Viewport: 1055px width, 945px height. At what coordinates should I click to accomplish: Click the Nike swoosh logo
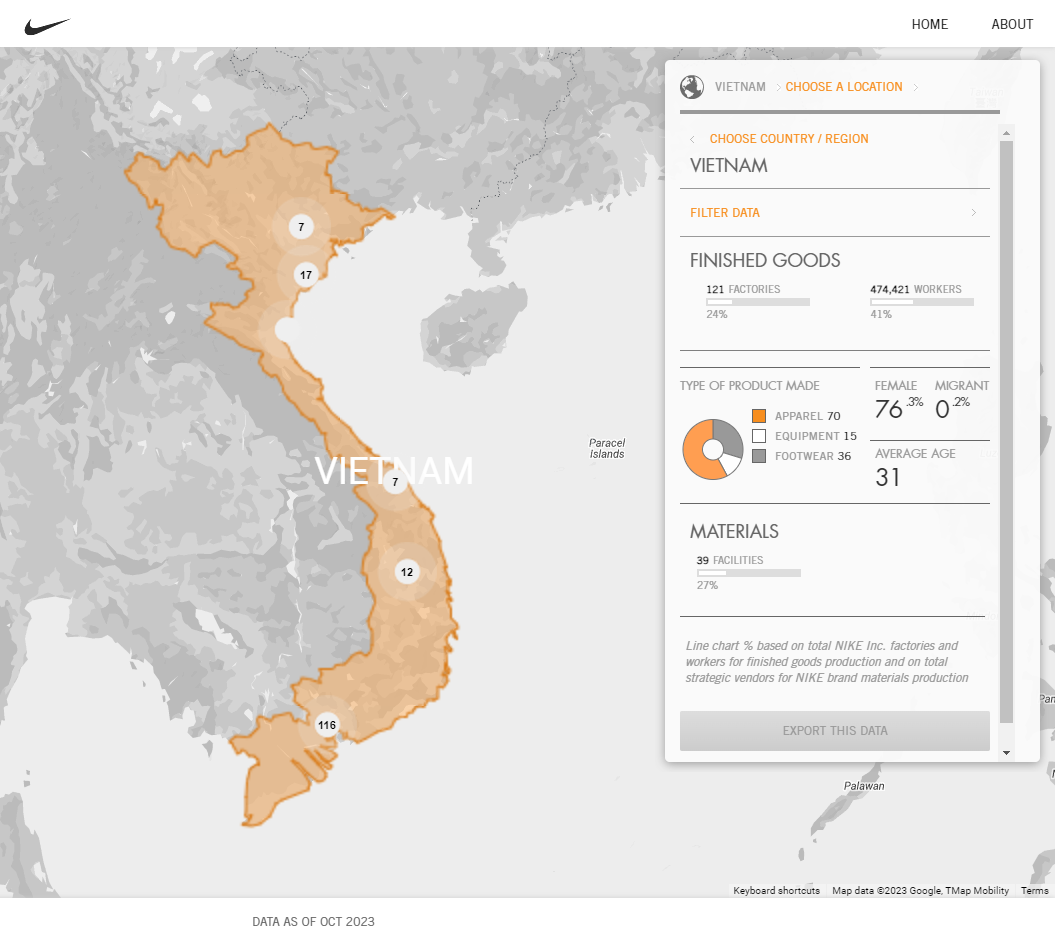coord(47,26)
